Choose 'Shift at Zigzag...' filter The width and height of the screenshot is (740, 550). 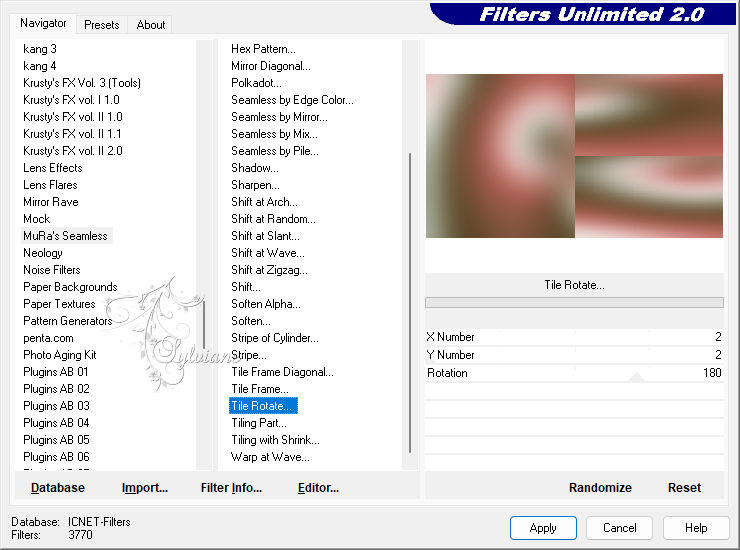pos(269,270)
